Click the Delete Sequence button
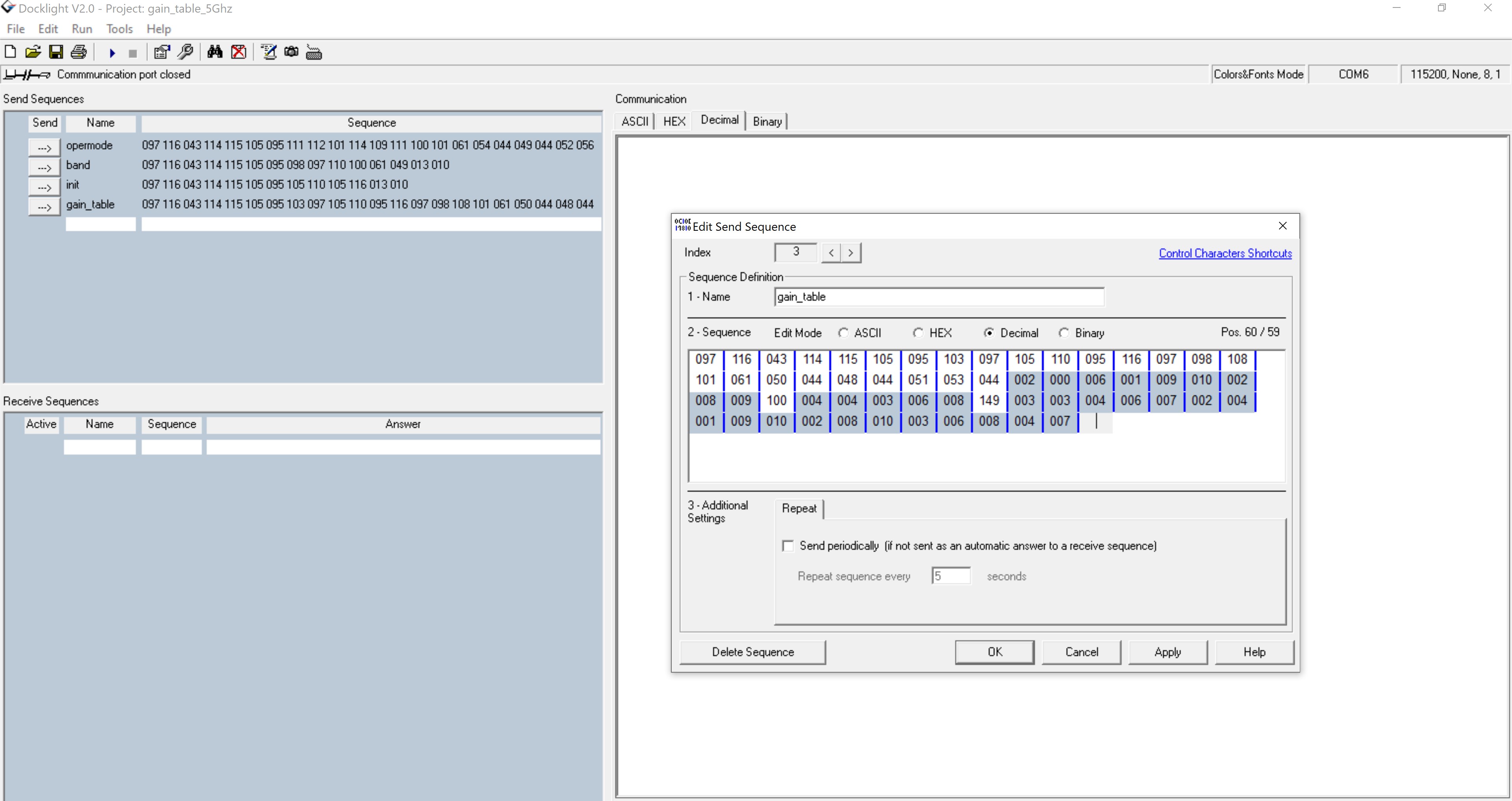The height and width of the screenshot is (801, 1512). point(753,652)
